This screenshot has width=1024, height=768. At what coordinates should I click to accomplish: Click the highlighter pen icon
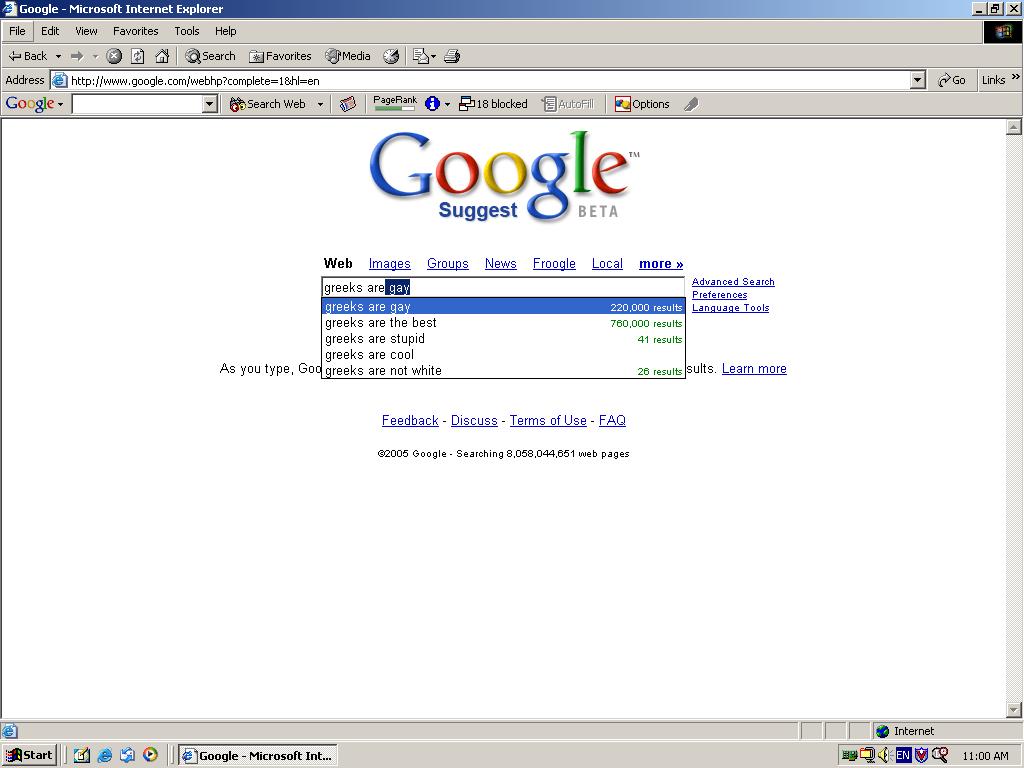(x=691, y=104)
